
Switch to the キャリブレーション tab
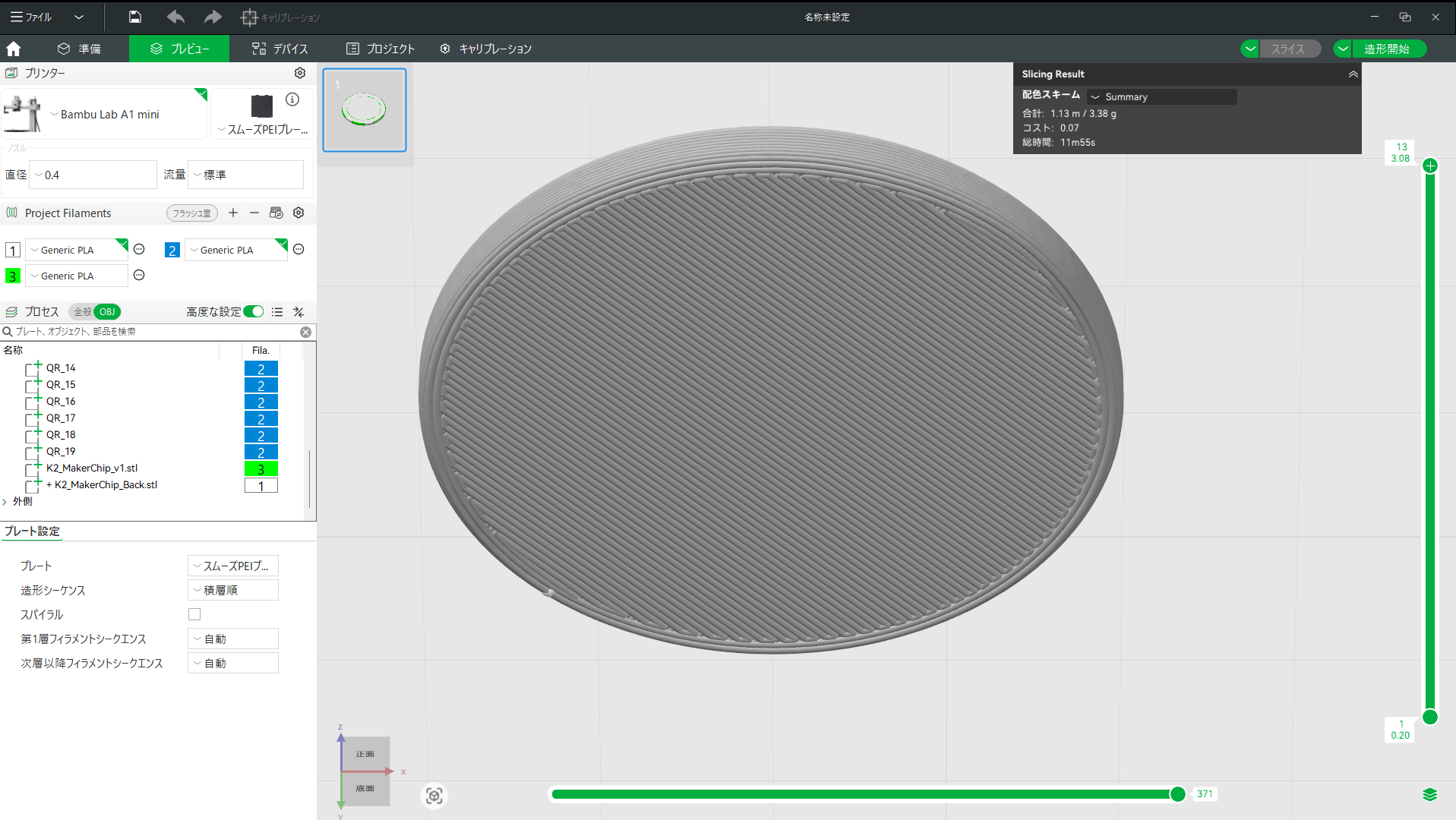(485, 49)
